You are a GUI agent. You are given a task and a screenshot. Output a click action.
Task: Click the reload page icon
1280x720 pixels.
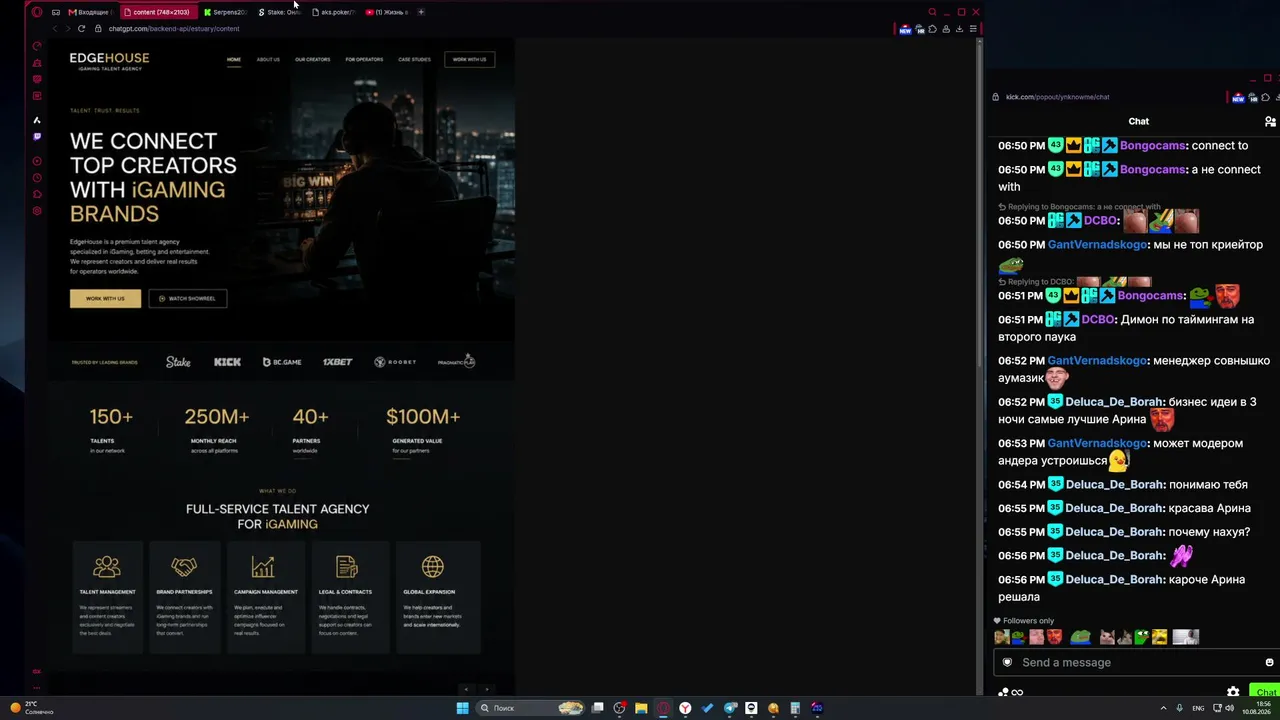[x=81, y=29]
